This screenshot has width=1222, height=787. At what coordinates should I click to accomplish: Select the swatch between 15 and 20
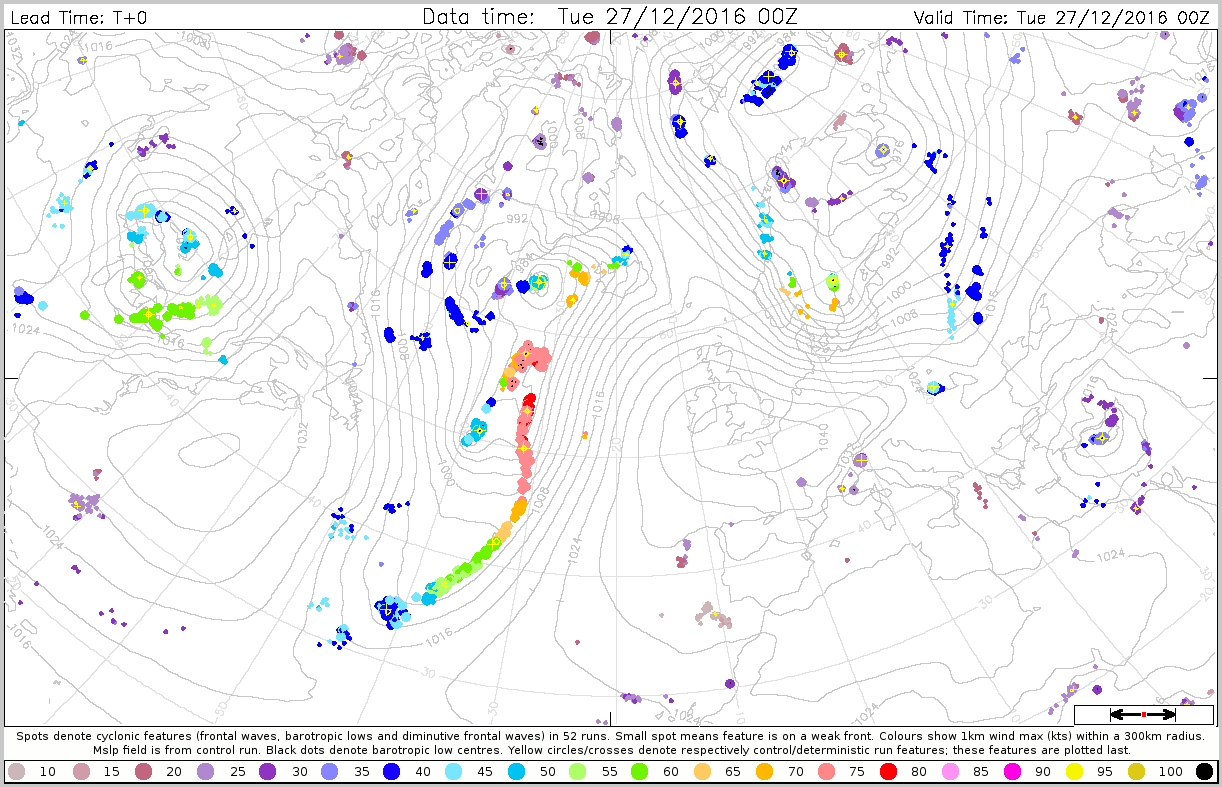pos(142,772)
